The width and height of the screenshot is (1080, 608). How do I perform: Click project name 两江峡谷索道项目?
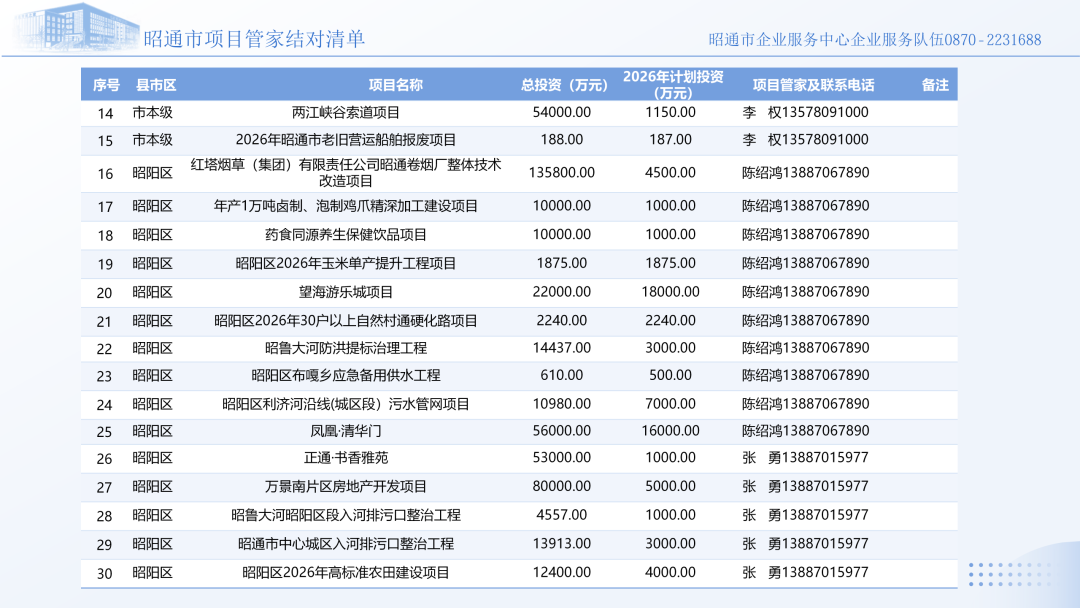[x=346, y=112]
